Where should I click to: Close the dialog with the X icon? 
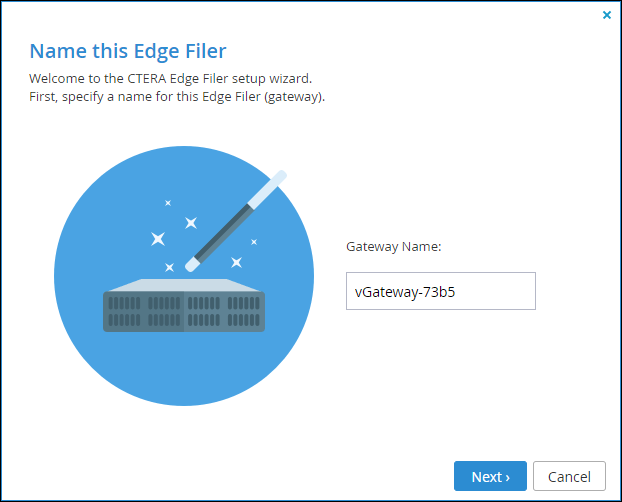(x=607, y=15)
